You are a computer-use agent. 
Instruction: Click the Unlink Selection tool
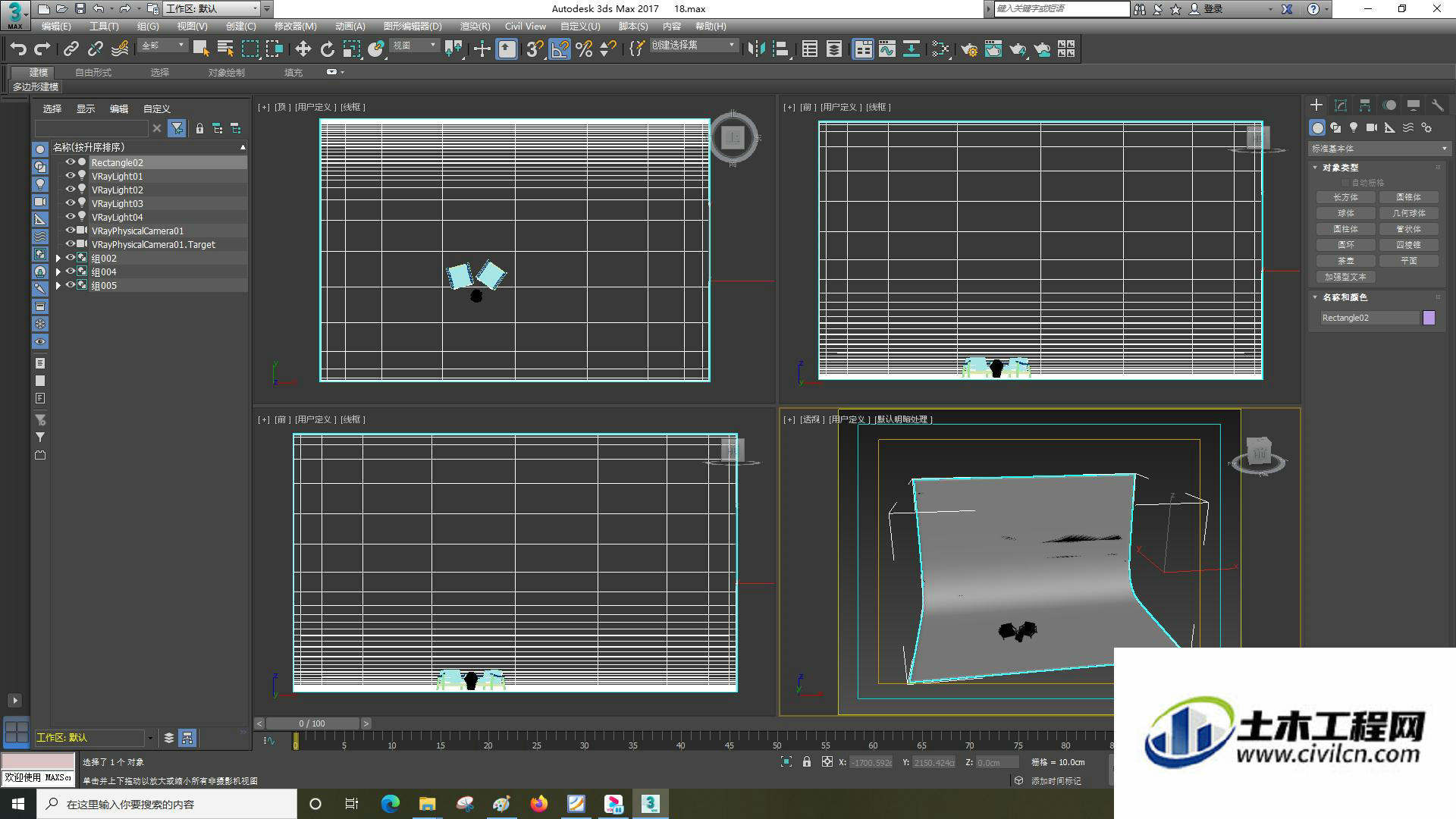96,49
